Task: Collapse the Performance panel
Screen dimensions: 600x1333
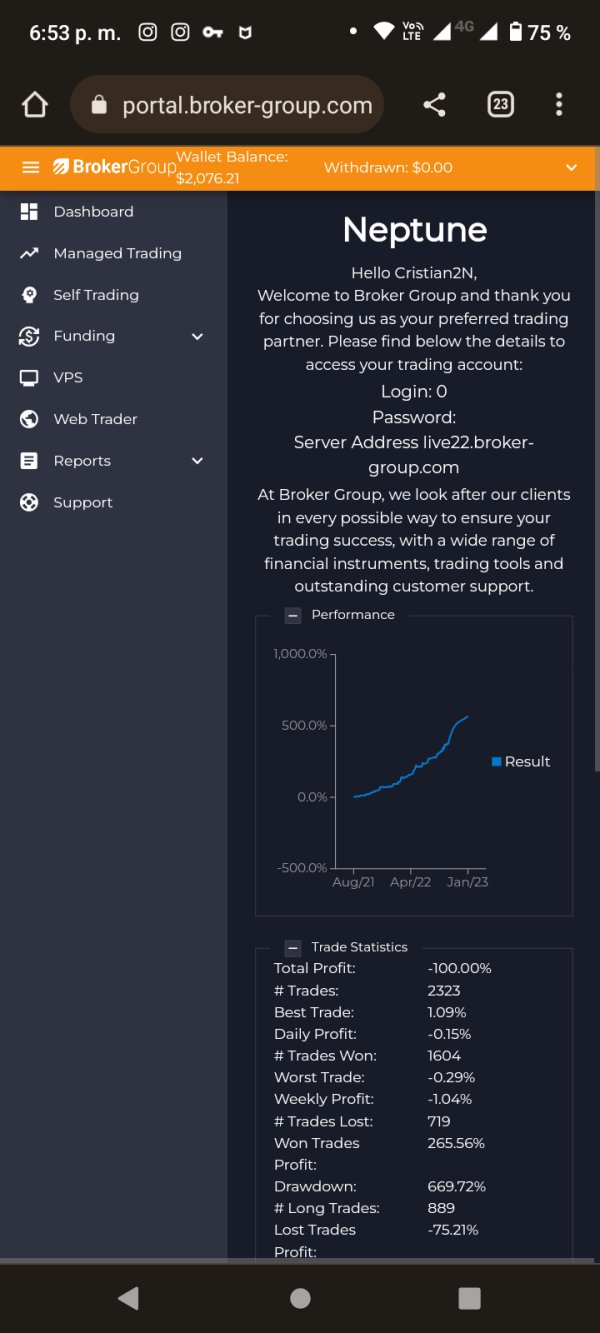Action: pos(293,615)
